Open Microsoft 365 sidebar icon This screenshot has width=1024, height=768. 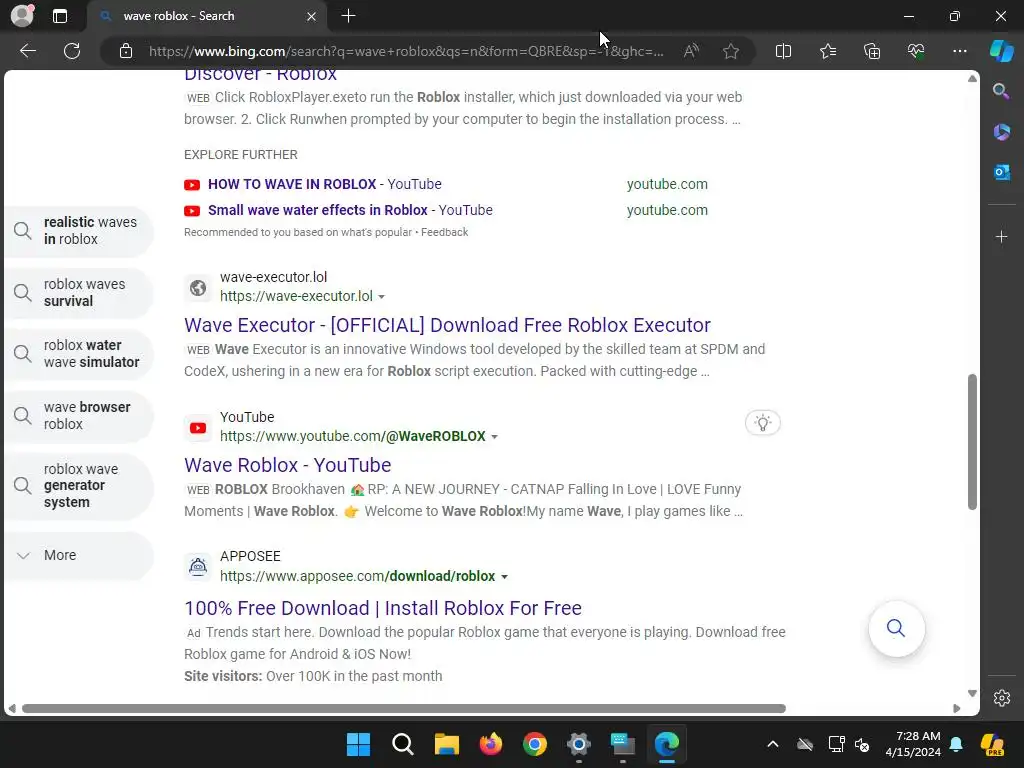point(1001,132)
